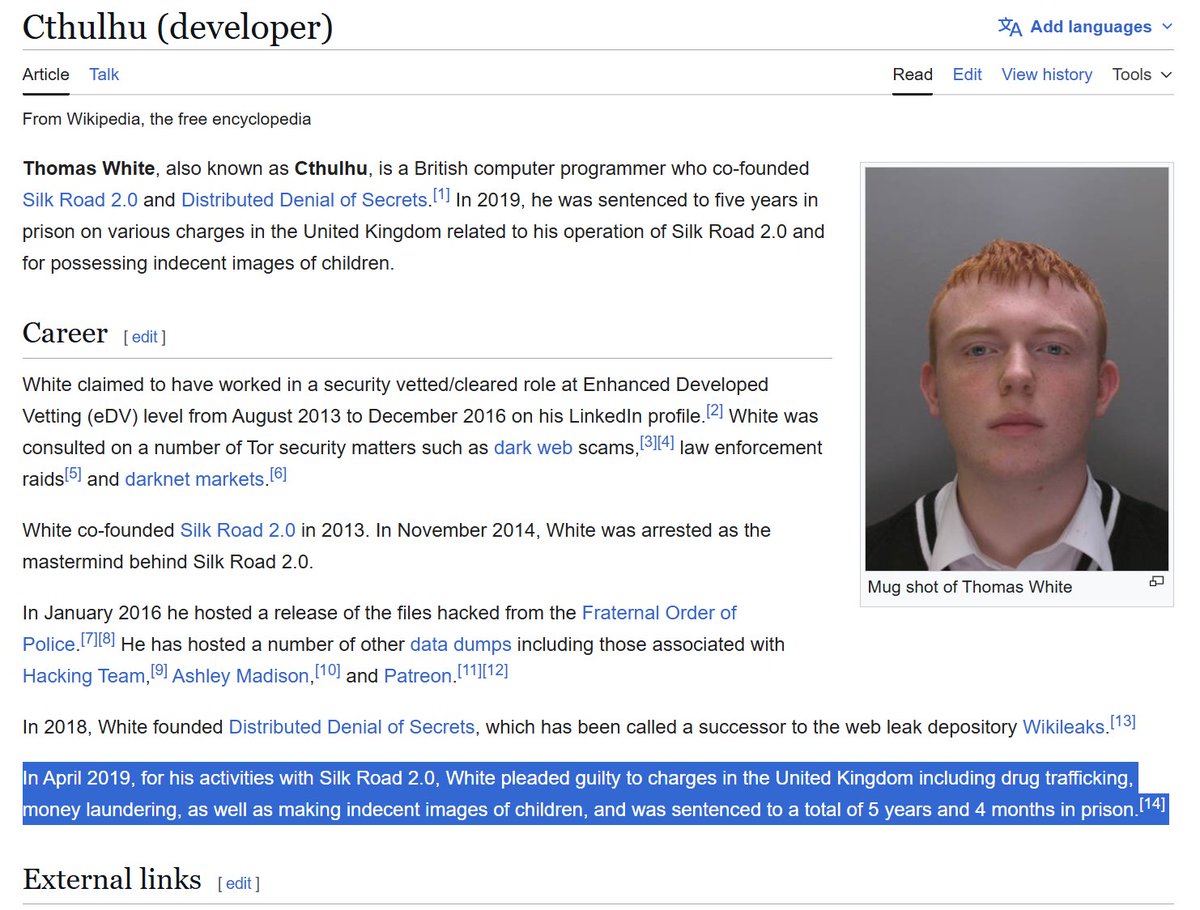Open the Hacking Team link
This screenshot has width=1200, height=910.
pyautogui.click(x=84, y=676)
